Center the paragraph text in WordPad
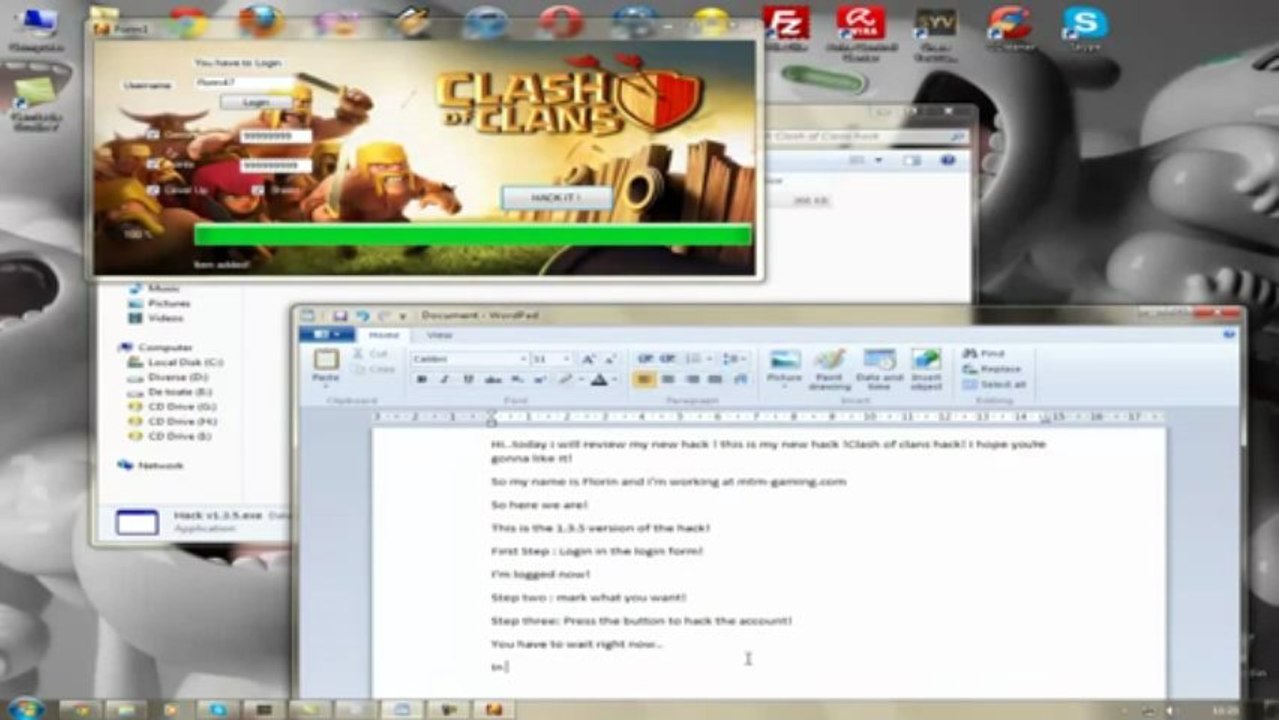 coord(668,380)
